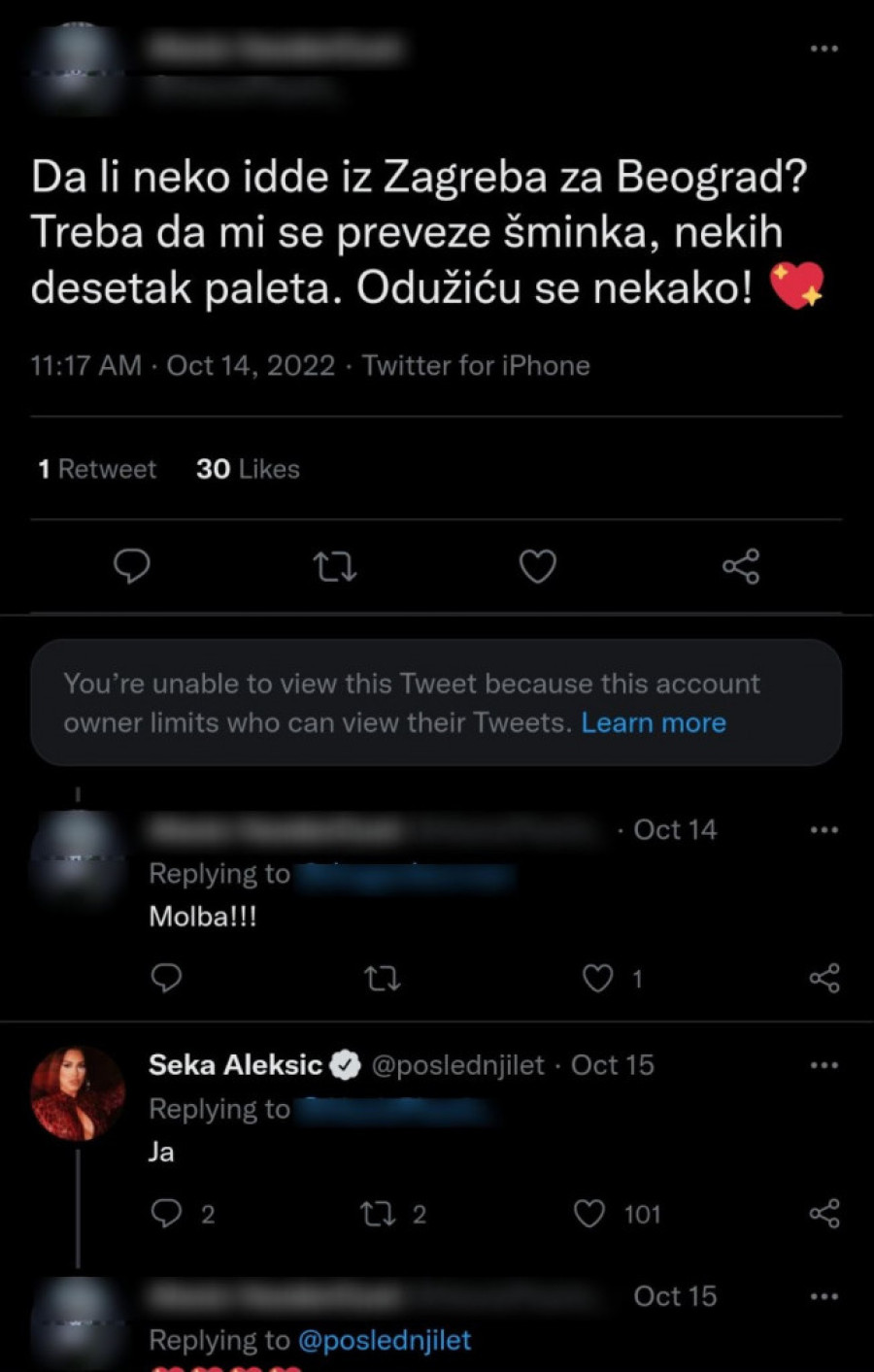Open the @poslednjilet mention link

point(384,1341)
